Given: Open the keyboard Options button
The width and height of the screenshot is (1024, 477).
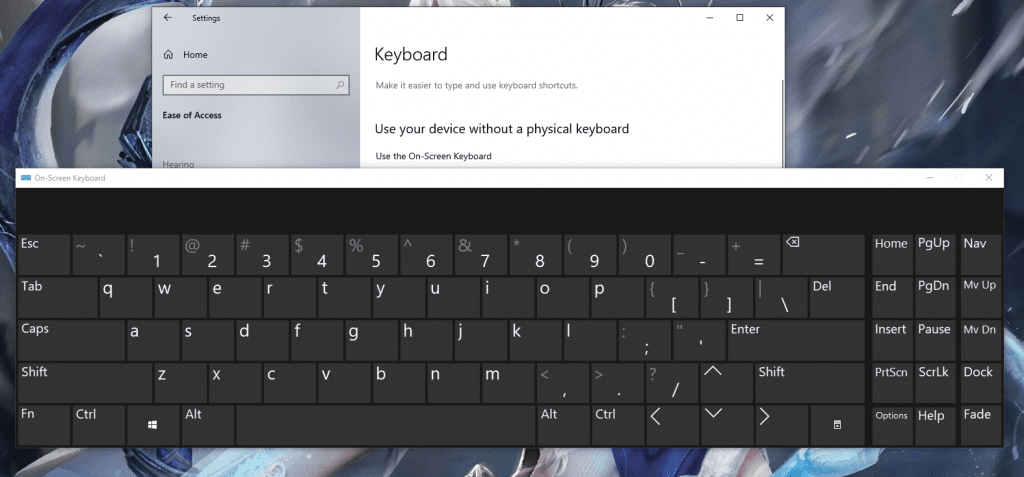Looking at the screenshot, I should click(x=891, y=425).
